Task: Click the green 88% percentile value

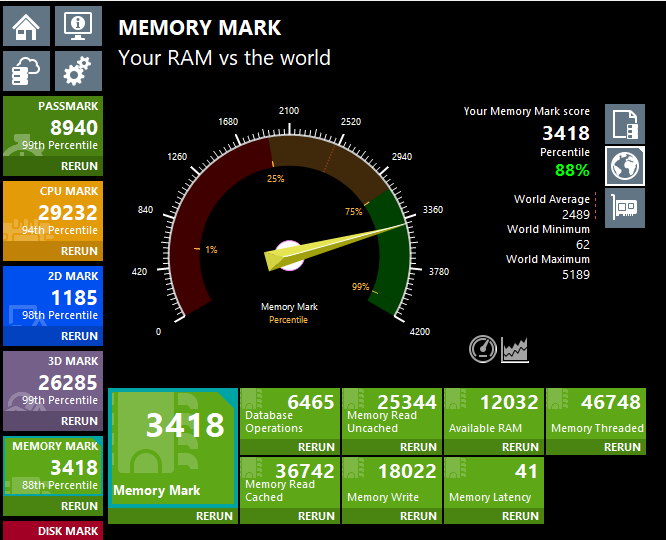Action: pos(572,170)
